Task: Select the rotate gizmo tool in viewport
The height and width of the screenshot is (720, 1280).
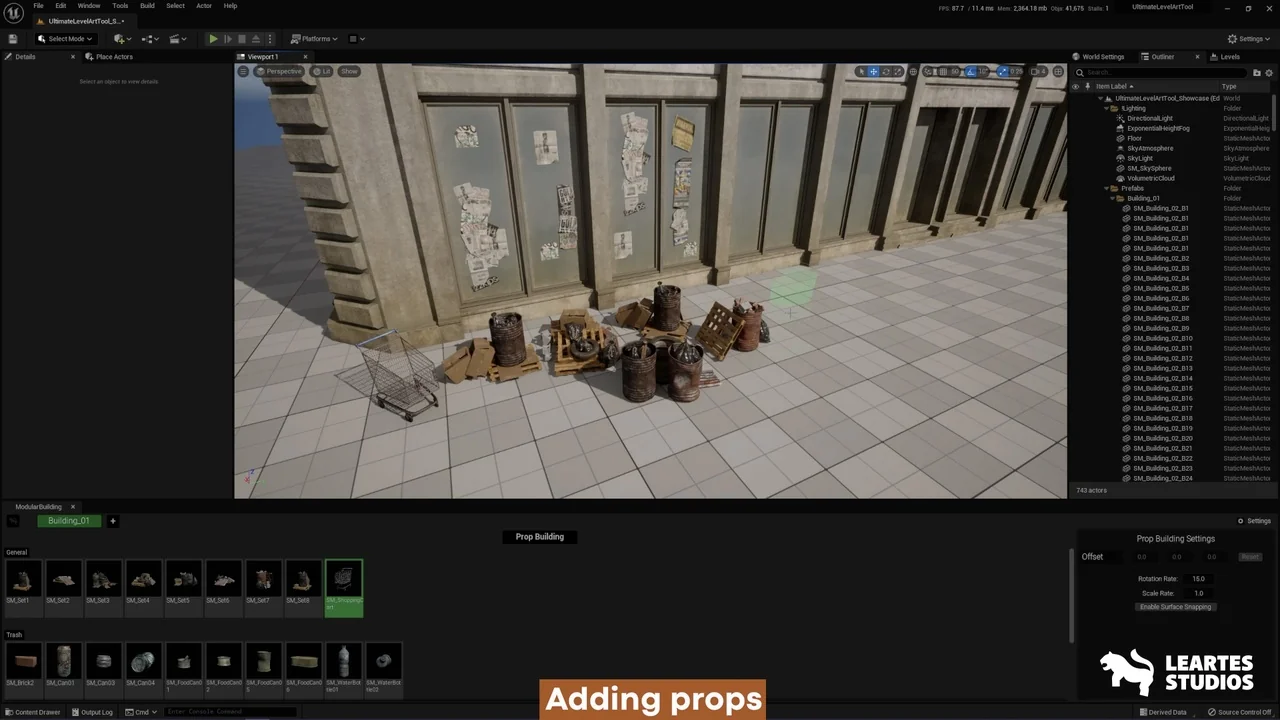Action: (885, 72)
